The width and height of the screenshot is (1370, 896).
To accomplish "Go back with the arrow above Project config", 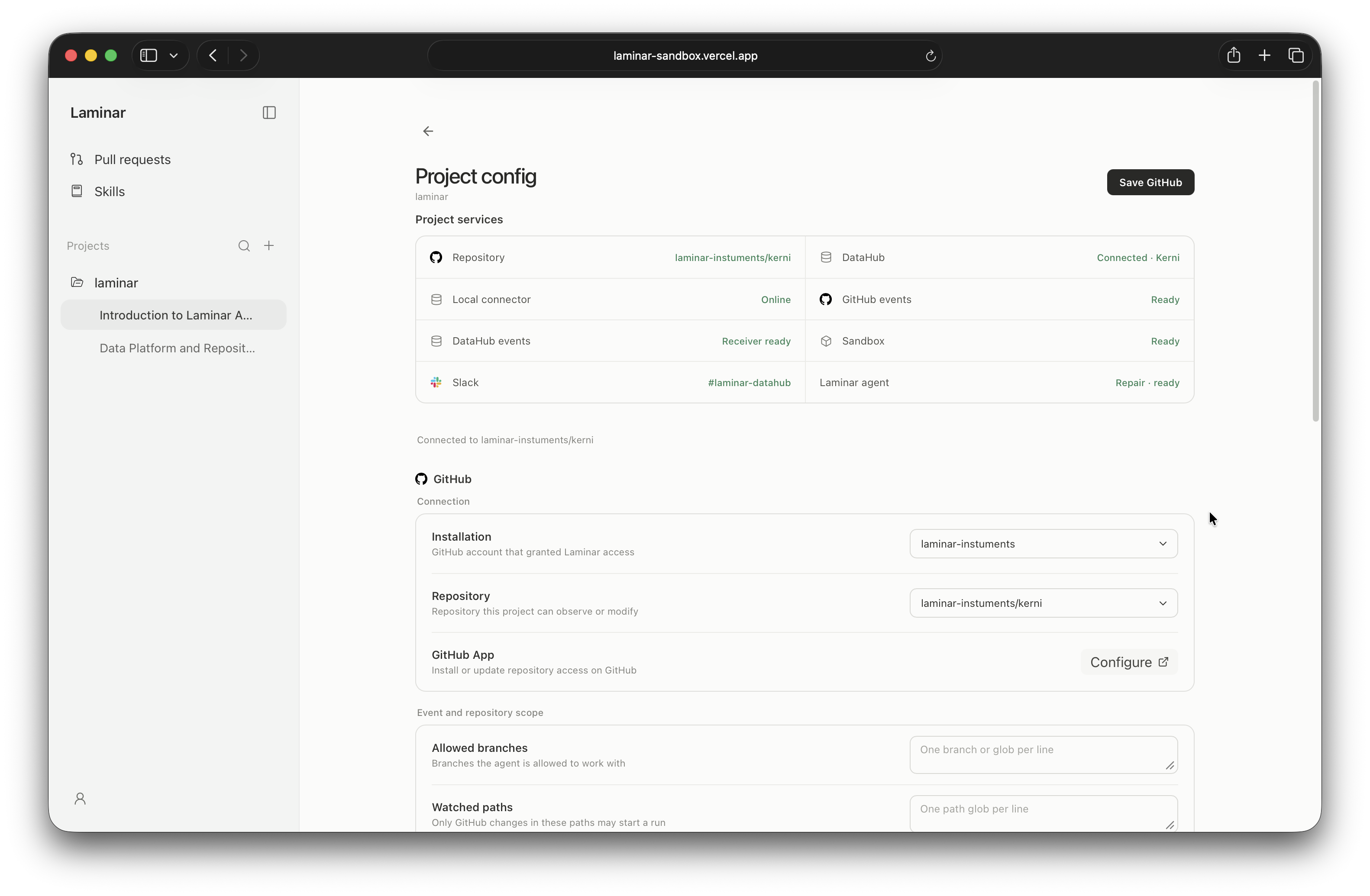I will (428, 131).
